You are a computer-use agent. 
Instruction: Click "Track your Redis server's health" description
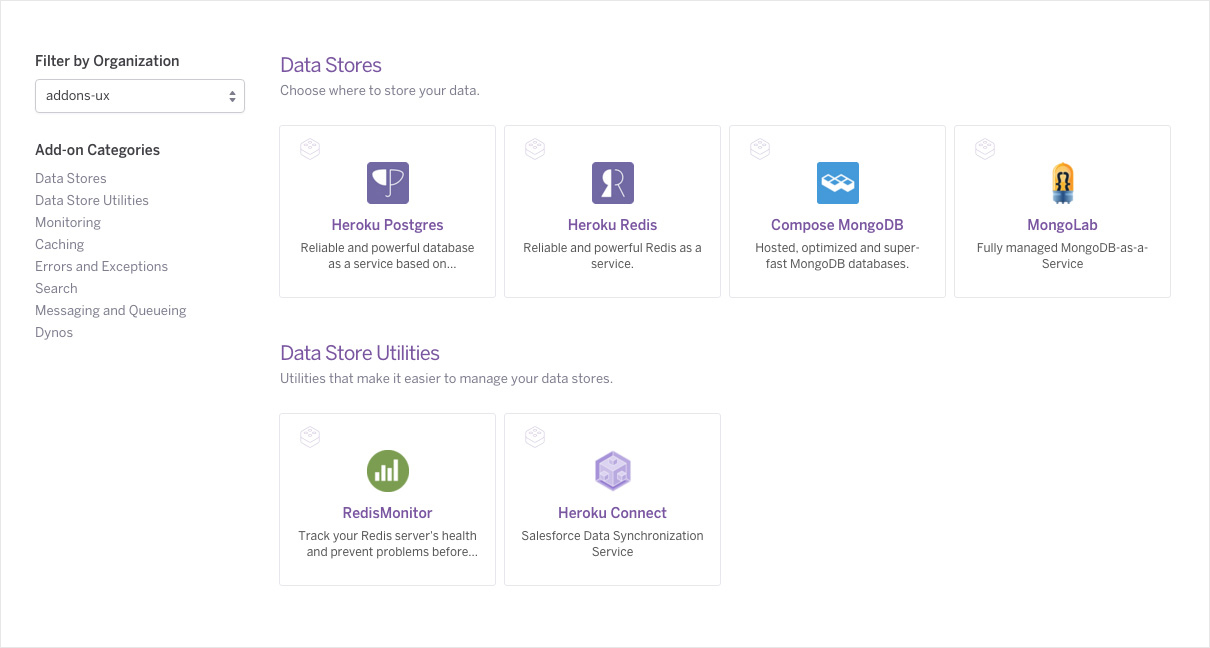pos(388,544)
